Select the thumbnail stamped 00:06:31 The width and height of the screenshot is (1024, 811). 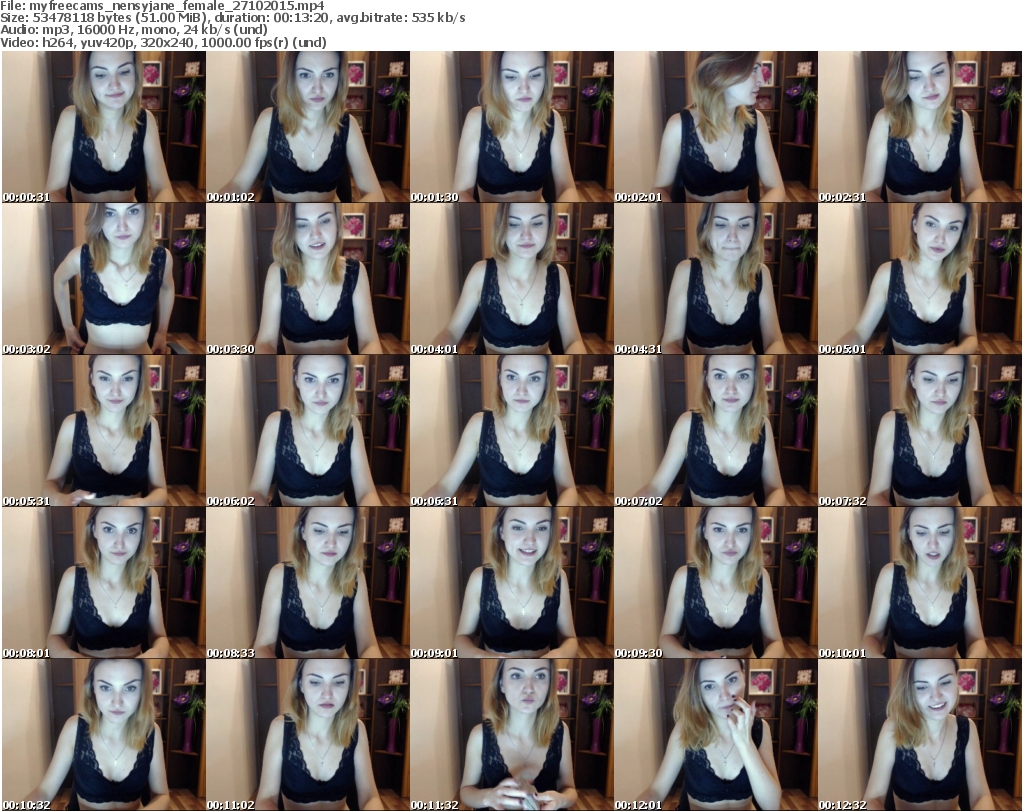point(511,431)
